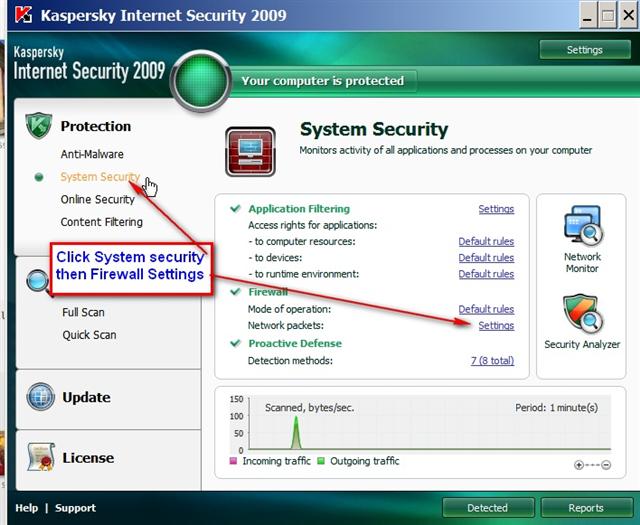Open Default rules for devices
This screenshot has height=525, width=640.
pos(486,258)
